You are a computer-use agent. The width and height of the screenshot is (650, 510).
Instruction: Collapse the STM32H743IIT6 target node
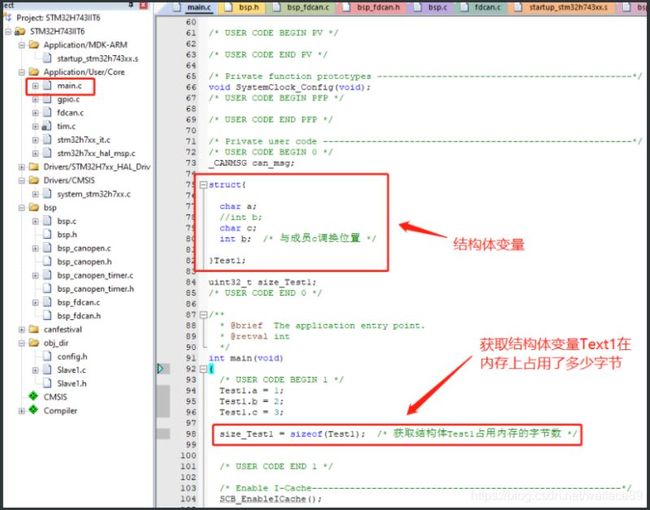point(8,31)
